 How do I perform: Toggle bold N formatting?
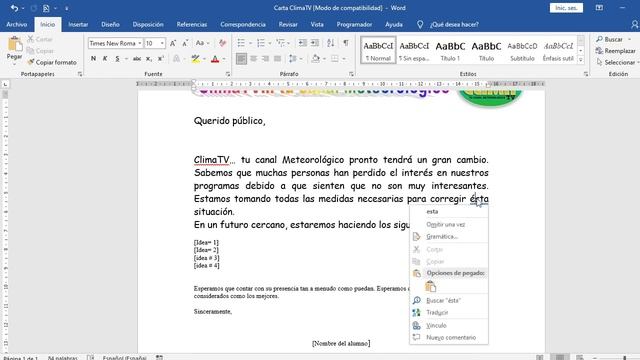(93, 59)
